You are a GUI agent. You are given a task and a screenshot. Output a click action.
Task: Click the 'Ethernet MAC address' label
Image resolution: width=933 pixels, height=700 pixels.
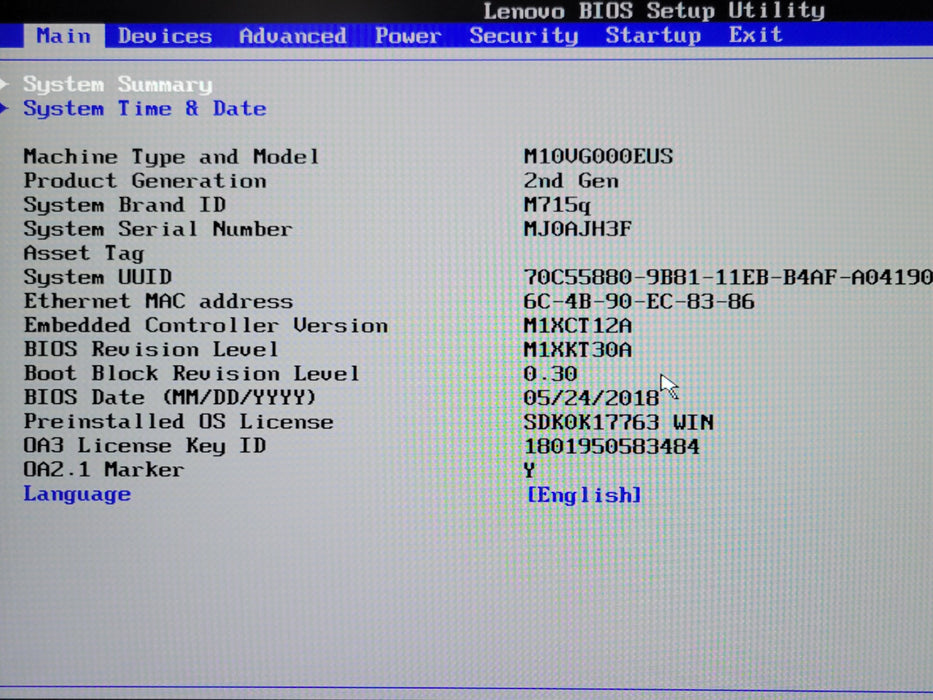tap(158, 301)
